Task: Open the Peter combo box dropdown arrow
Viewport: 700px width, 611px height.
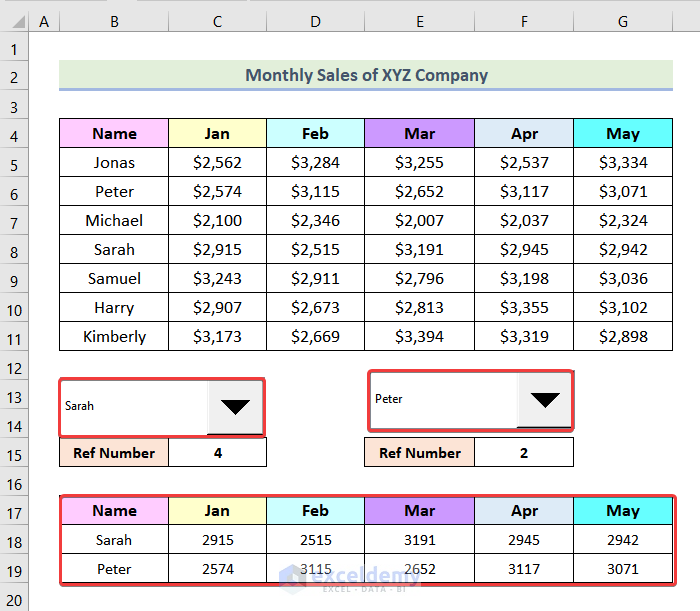Action: [545, 400]
